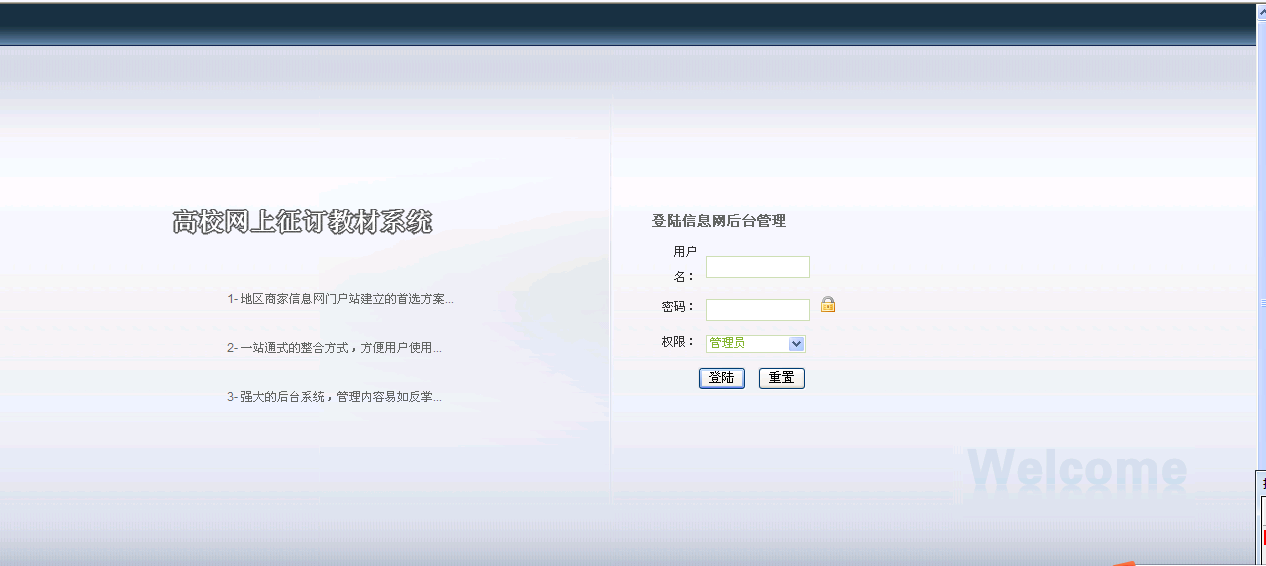Click the 用户名 username input field

click(758, 267)
